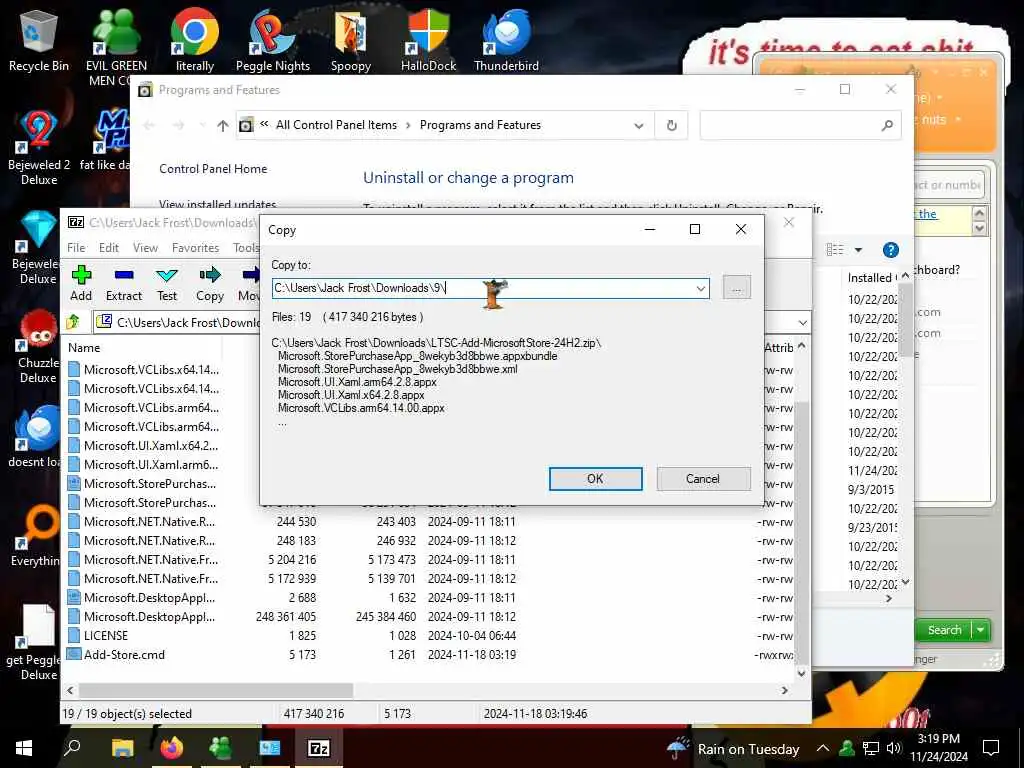Open 7-Zip Edit menu
Viewport: 1024px width, 768px height.
point(108,248)
